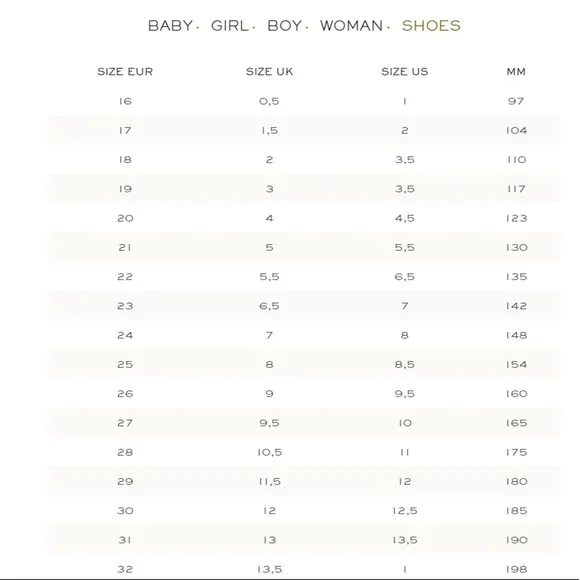Select UK size 5,5 cell
Image resolution: width=580 pixels, height=580 pixels.
[x=269, y=277]
